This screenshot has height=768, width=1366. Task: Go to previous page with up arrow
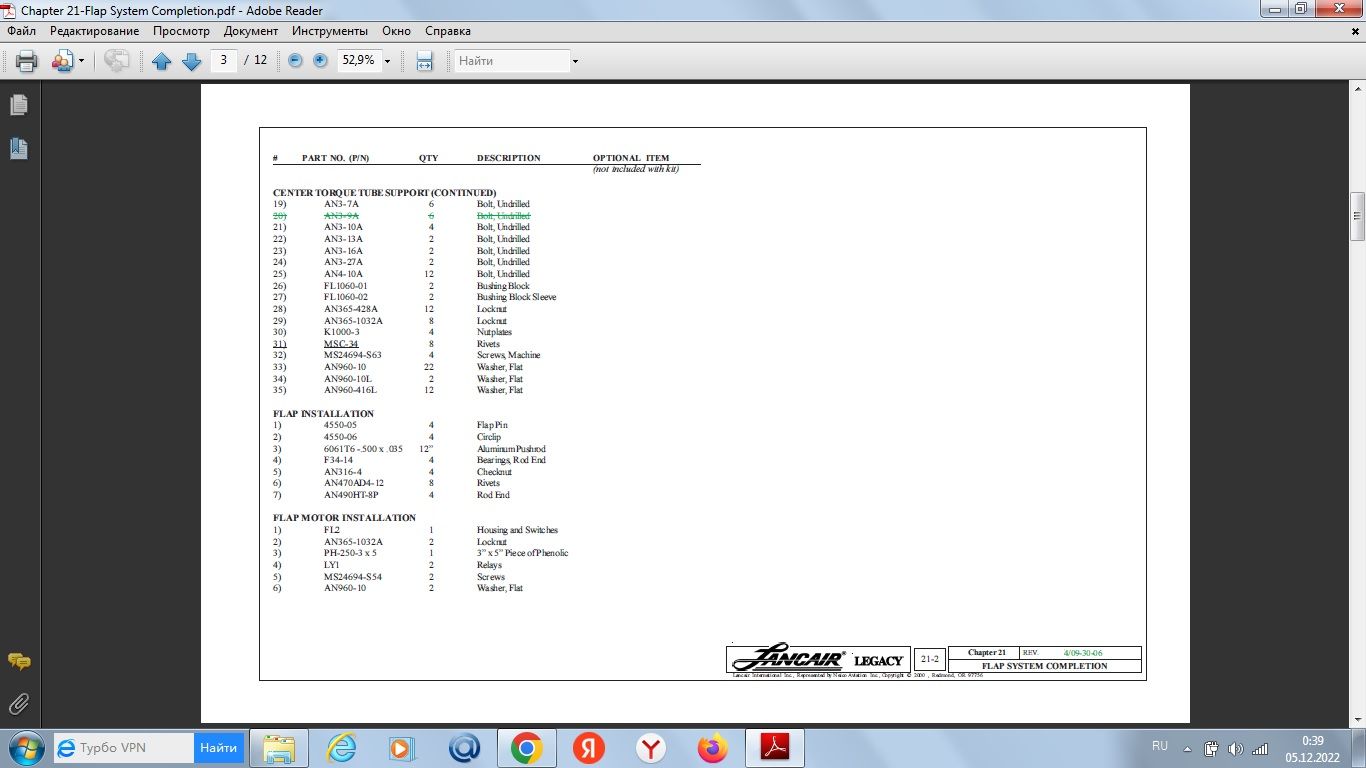[x=162, y=61]
